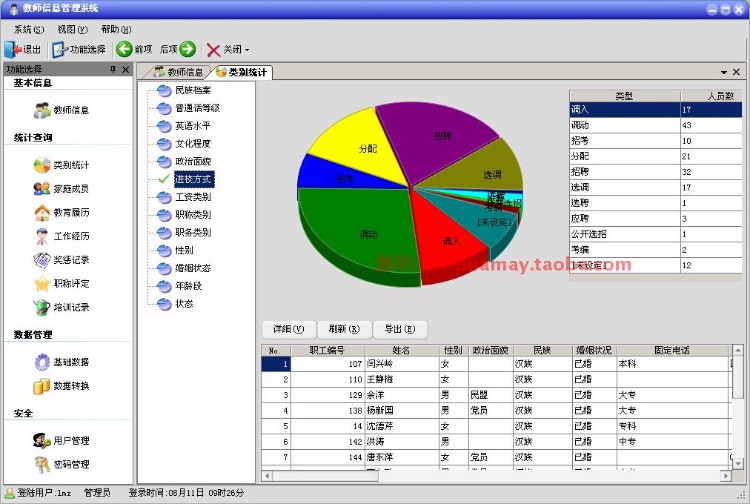Open 密码管理 keys icon
Image resolution: width=750 pixels, height=504 pixels.
(x=42, y=464)
